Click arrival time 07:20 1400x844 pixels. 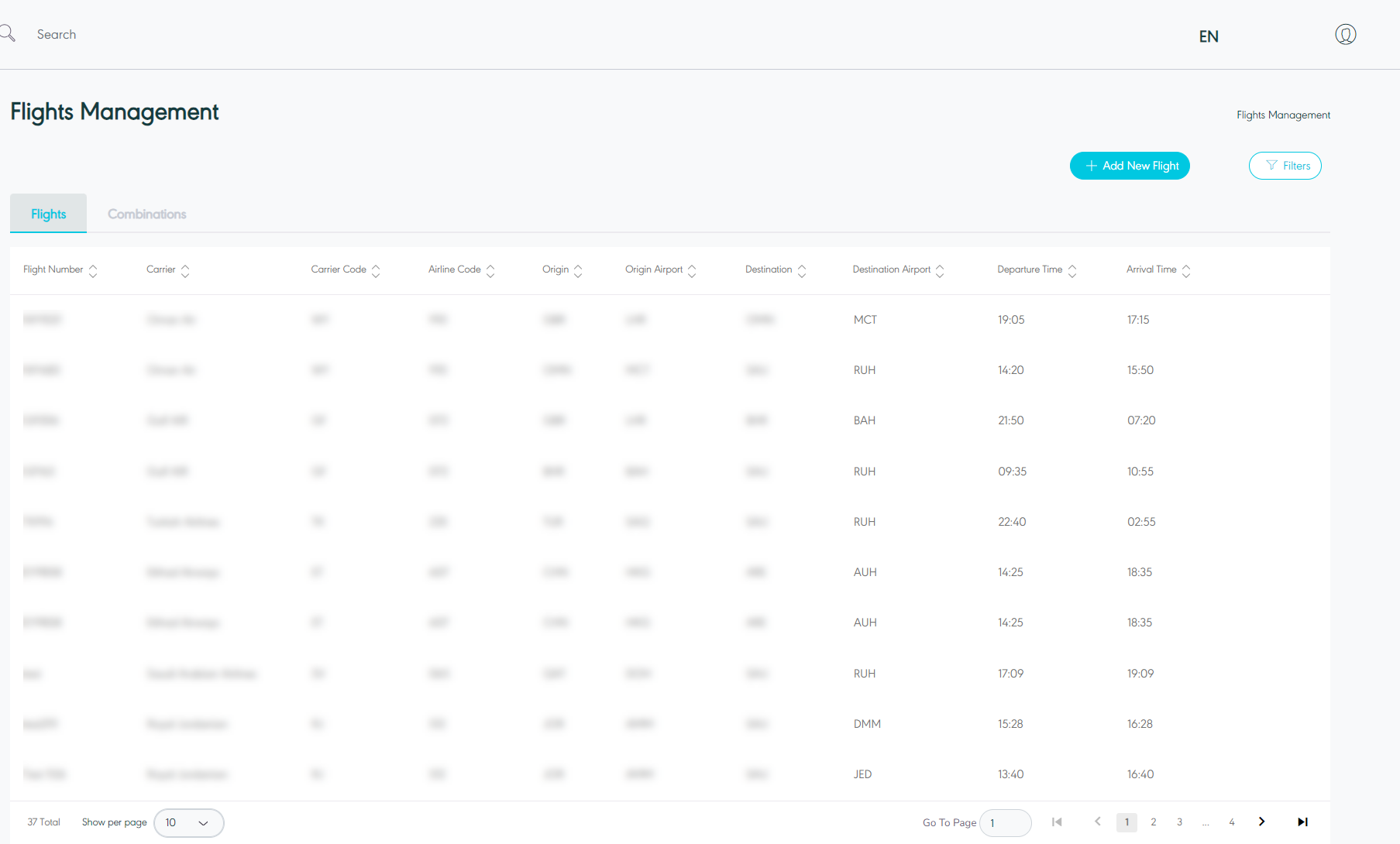1141,420
